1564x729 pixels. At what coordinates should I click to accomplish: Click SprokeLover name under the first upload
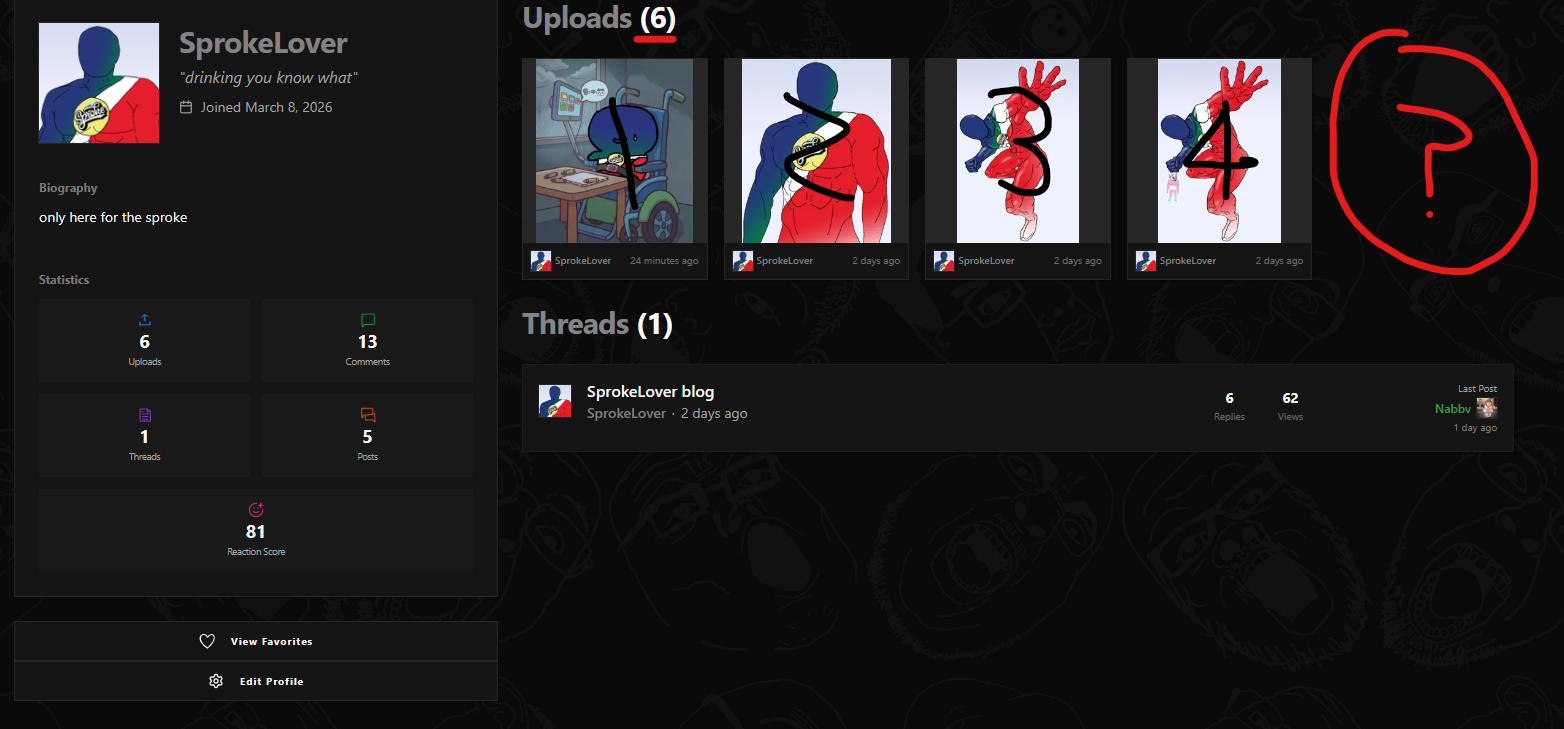(x=583, y=261)
